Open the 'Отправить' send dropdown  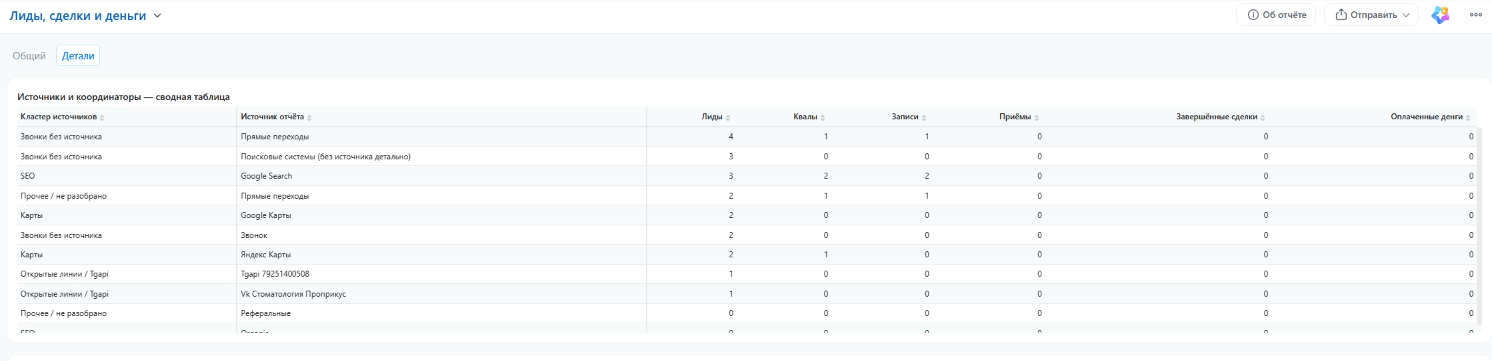tap(1371, 15)
